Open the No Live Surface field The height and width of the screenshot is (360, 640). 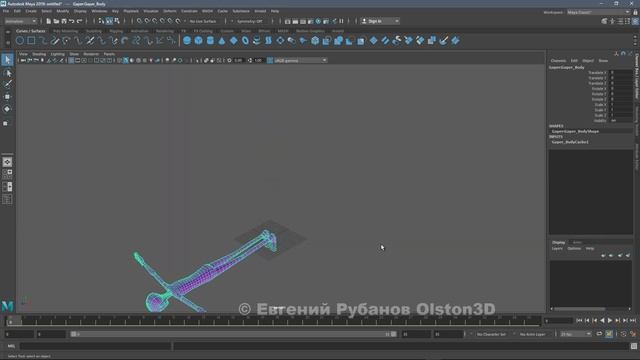(203, 21)
